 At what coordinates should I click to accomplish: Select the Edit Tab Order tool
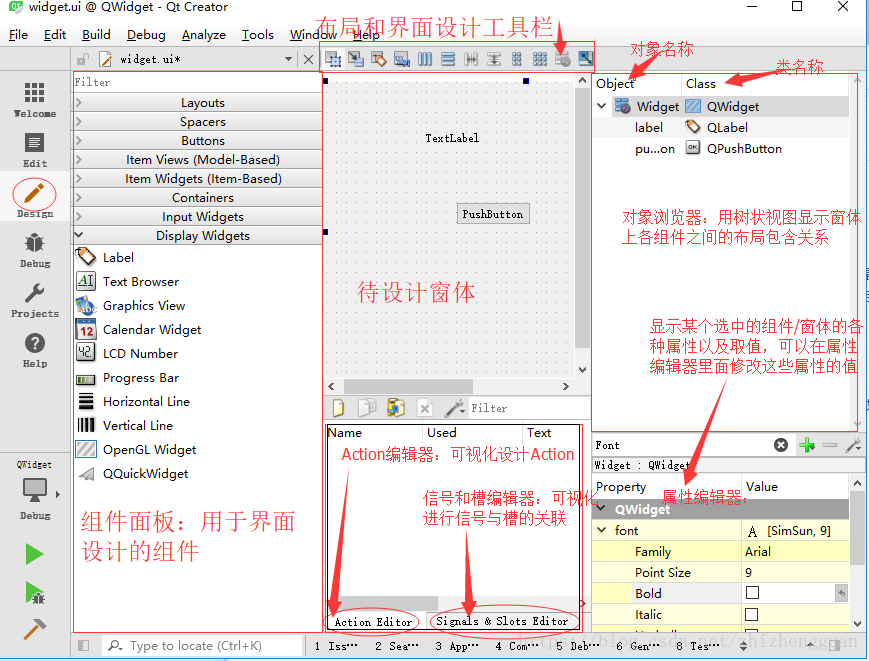402,59
